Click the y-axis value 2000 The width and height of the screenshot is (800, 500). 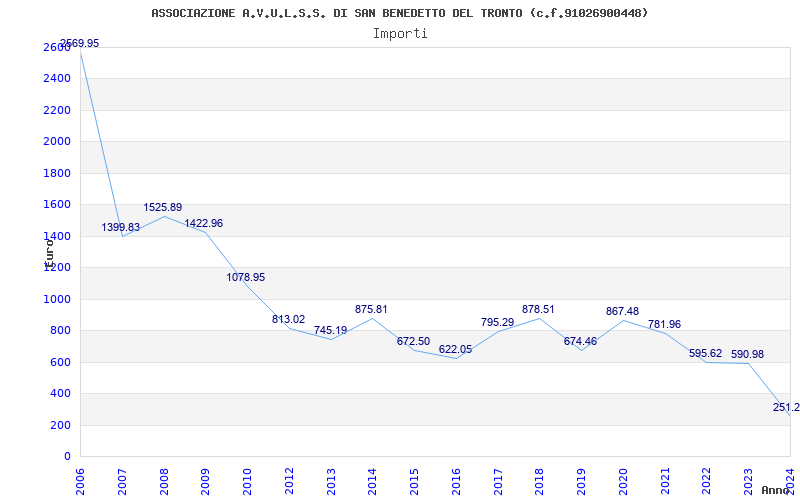57,141
